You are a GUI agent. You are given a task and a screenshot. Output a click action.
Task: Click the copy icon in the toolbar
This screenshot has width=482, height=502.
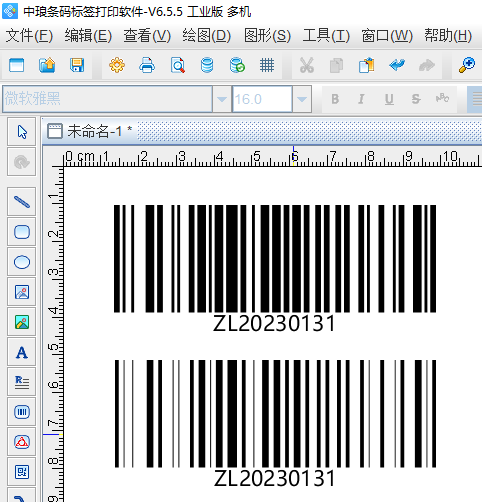pyautogui.click(x=336, y=65)
